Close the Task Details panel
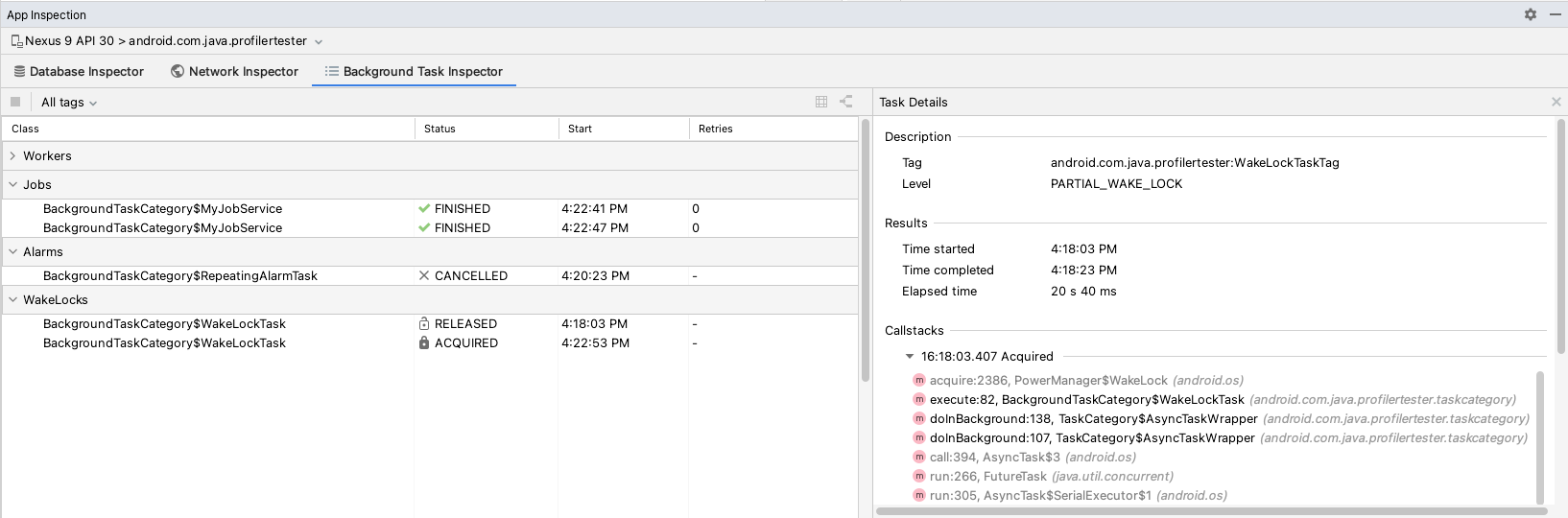Screen dimensions: 1568x518 (x=1556, y=102)
